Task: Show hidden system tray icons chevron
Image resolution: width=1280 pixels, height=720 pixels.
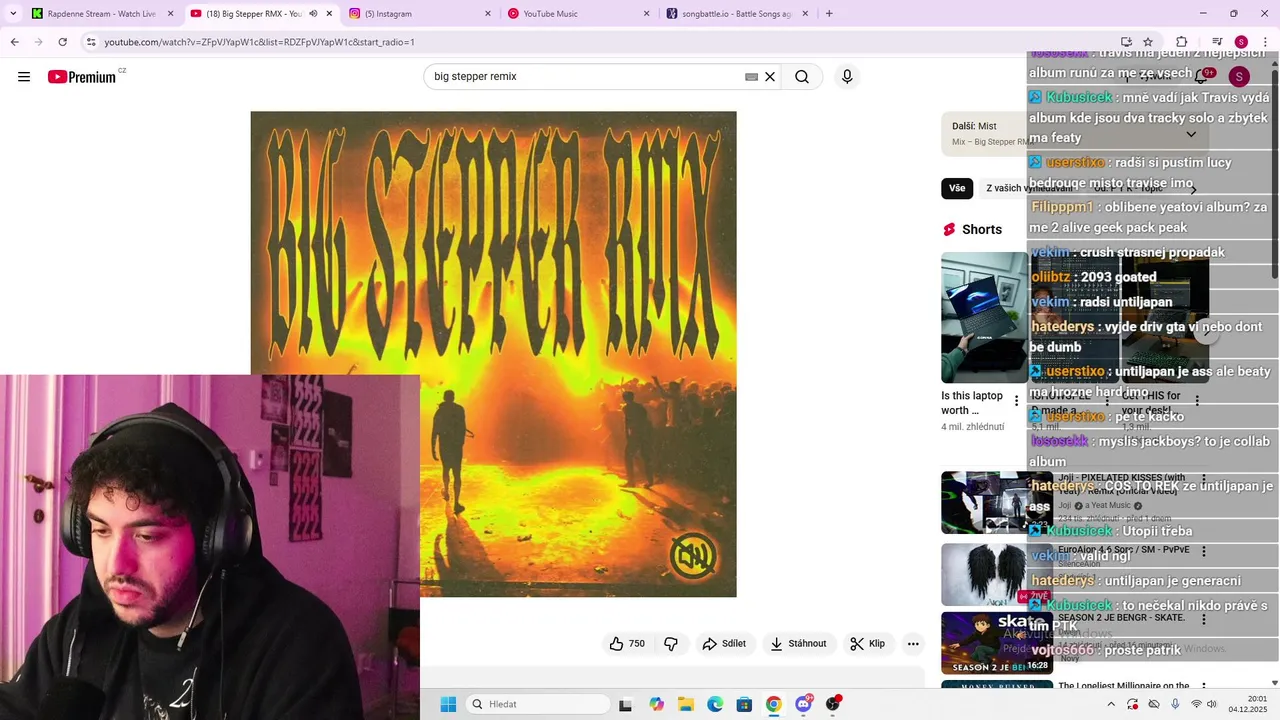Action: coord(1111,704)
